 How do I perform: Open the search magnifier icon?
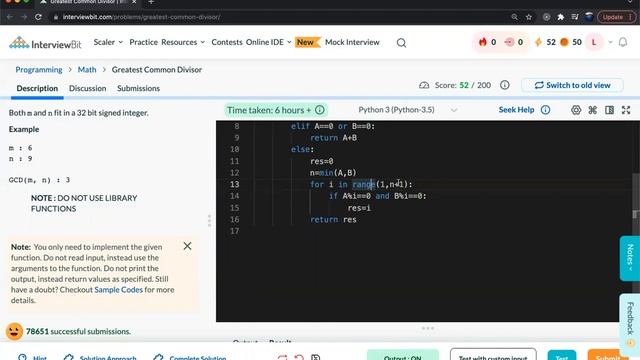[401, 43]
